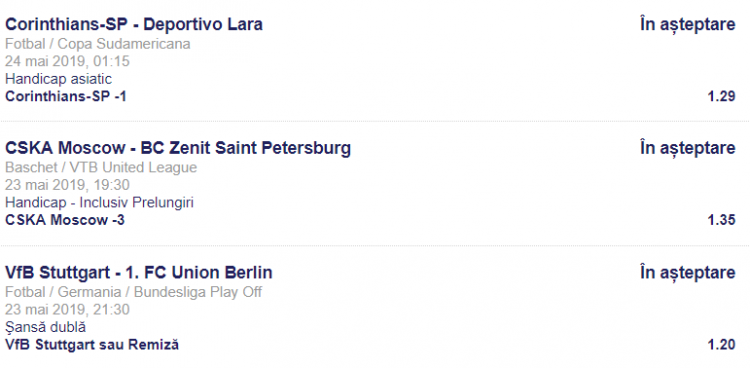Select the Fotbal / Copa Sudamericana category
The height and width of the screenshot is (368, 750).
98,44
